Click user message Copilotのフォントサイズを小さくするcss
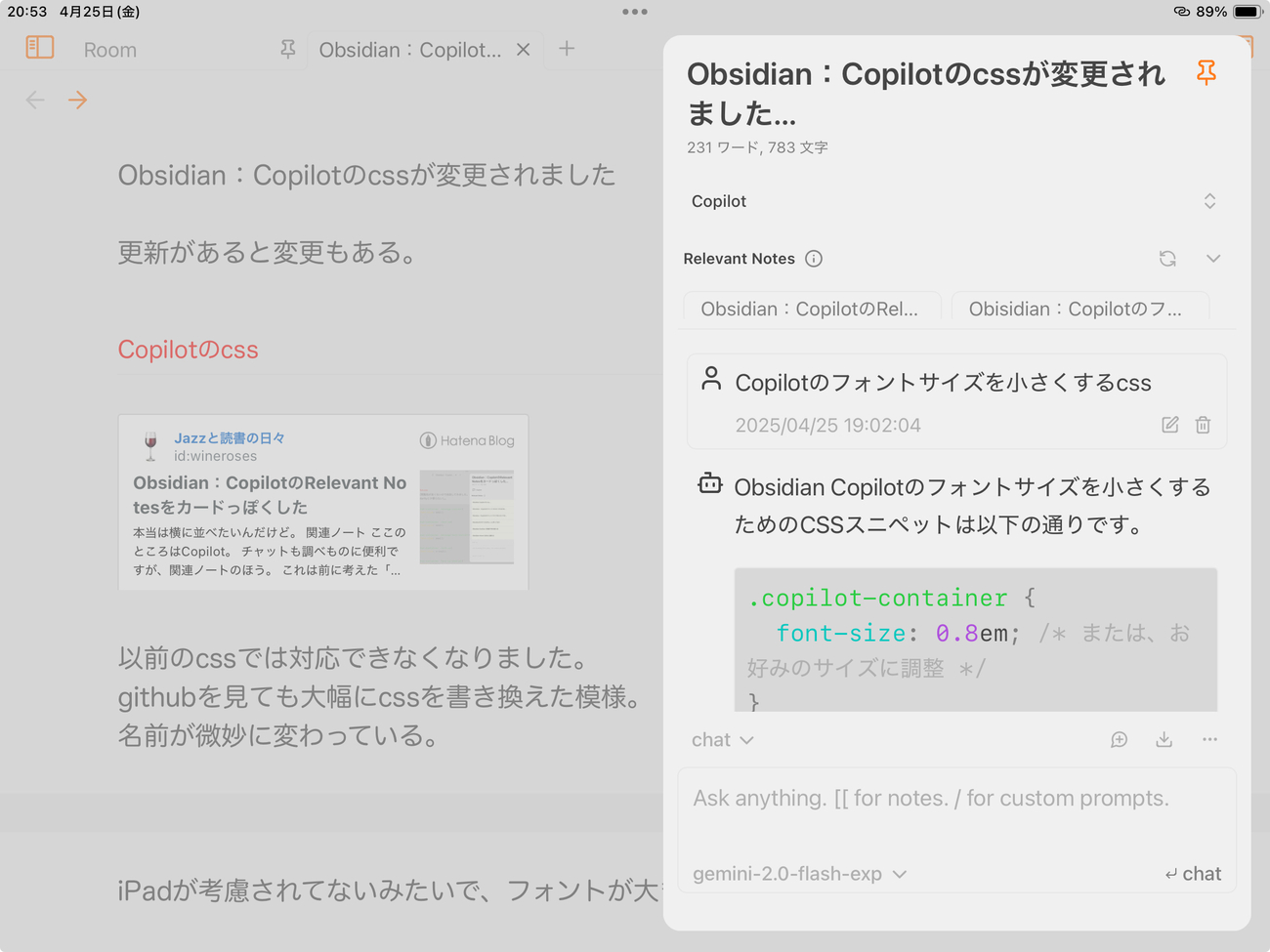 (x=943, y=383)
